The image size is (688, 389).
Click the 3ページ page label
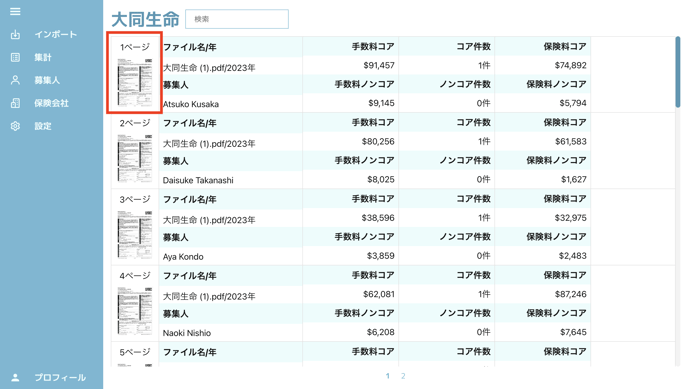[135, 200]
